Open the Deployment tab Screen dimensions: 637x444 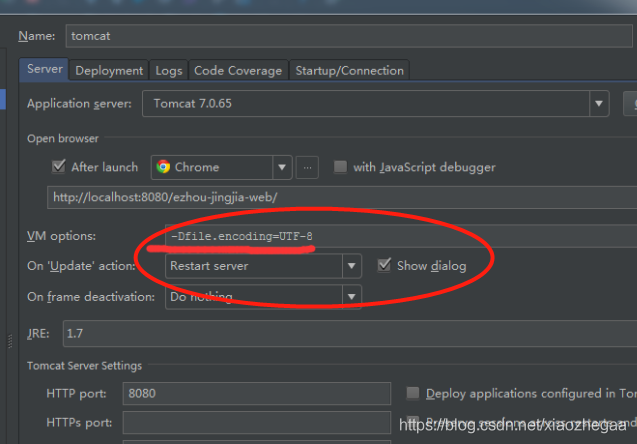click(109, 71)
